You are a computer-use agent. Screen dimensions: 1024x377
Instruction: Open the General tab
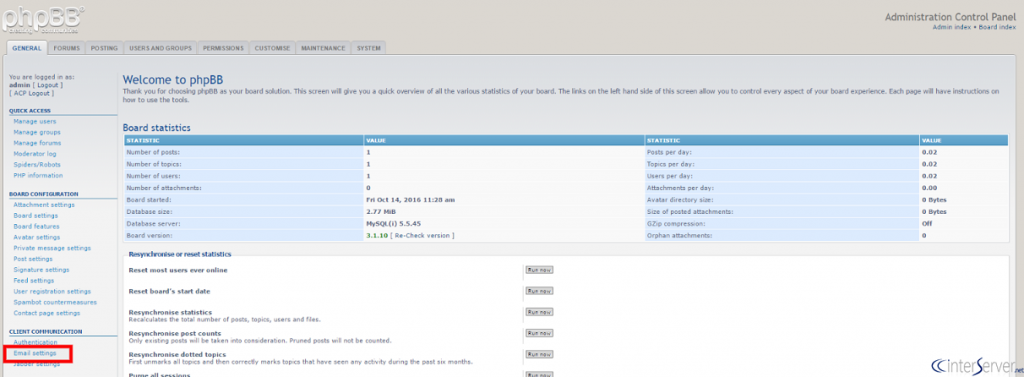tap(27, 48)
